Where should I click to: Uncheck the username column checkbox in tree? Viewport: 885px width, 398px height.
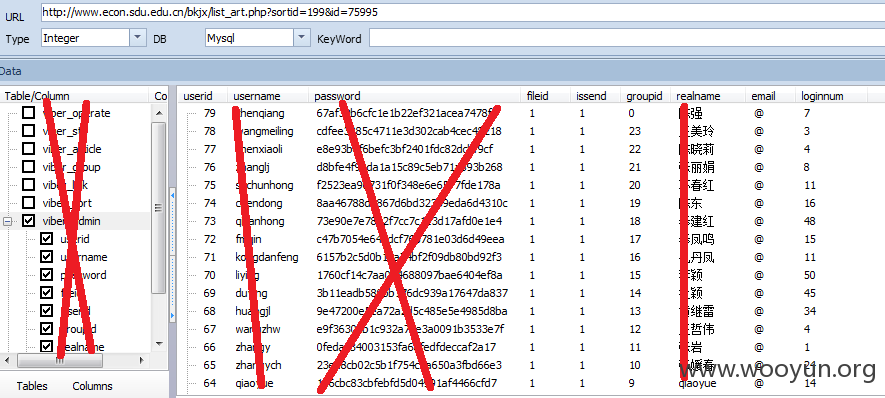pos(47,257)
